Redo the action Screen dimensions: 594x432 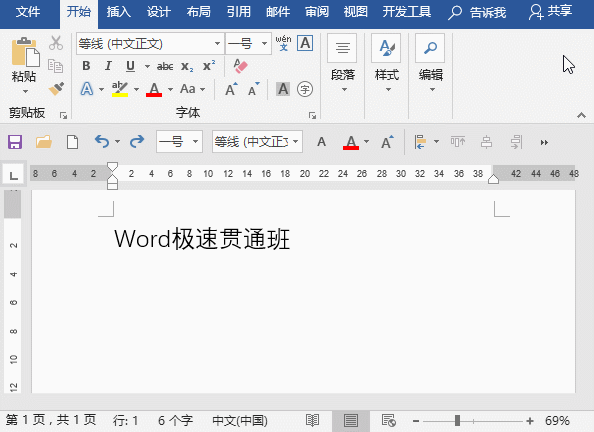tap(137, 142)
